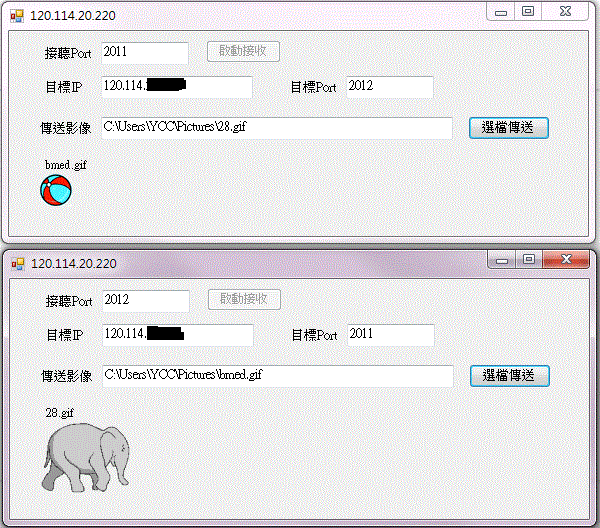This screenshot has width=600, height=528.
Task: Click the 目標Port field showing 2012
Action: tap(390, 87)
